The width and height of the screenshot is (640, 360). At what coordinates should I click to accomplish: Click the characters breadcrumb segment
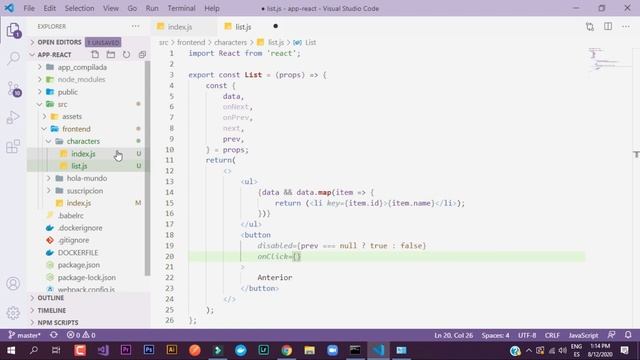tap(230, 42)
